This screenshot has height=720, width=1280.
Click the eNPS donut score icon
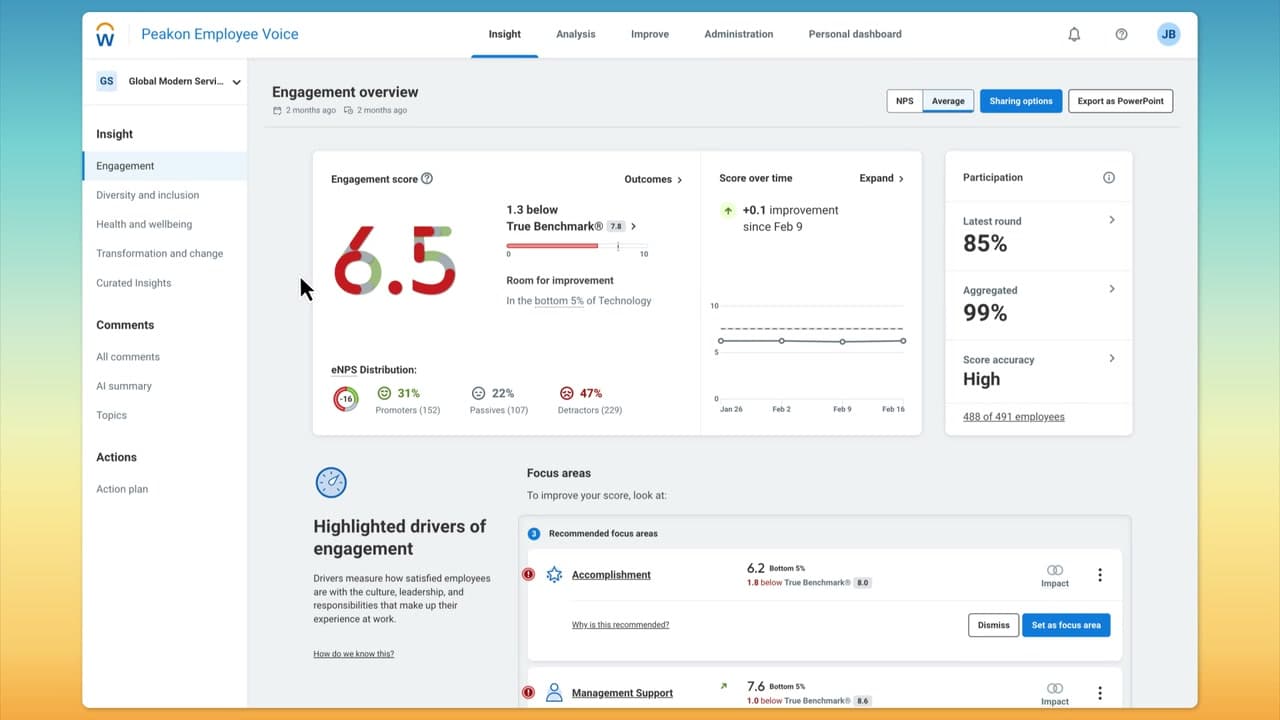pos(346,400)
